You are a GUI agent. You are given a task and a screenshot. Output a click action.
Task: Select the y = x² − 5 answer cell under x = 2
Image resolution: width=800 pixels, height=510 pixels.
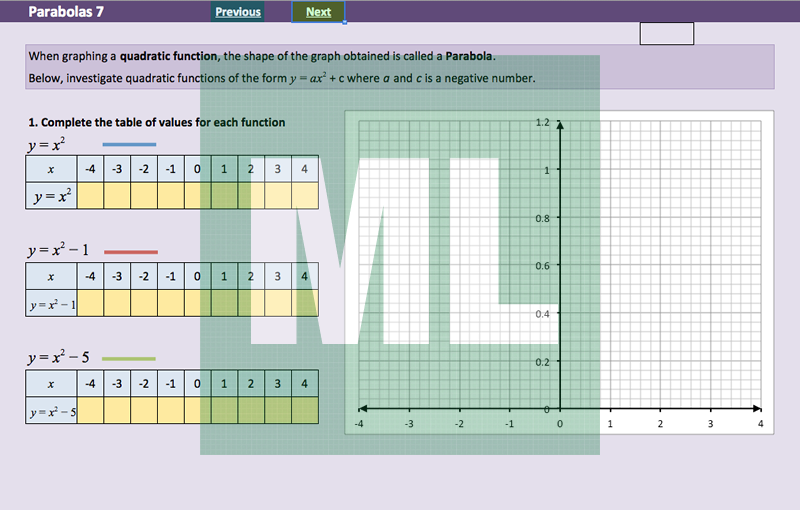point(250,410)
